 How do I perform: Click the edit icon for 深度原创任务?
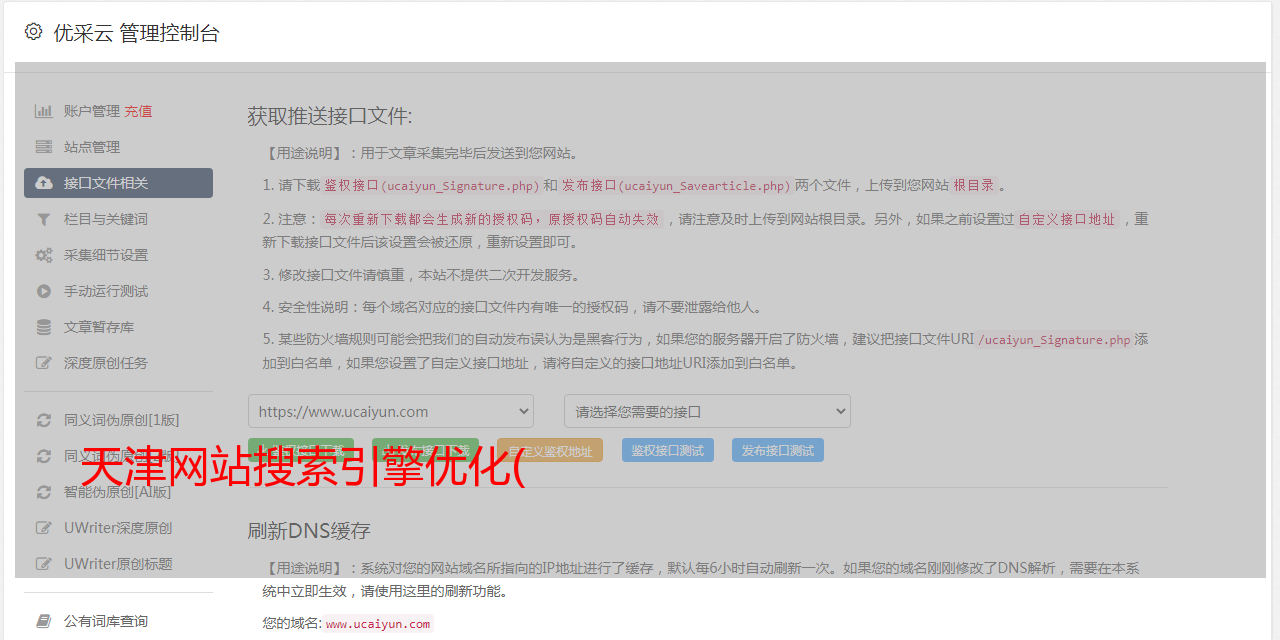pyautogui.click(x=44, y=363)
